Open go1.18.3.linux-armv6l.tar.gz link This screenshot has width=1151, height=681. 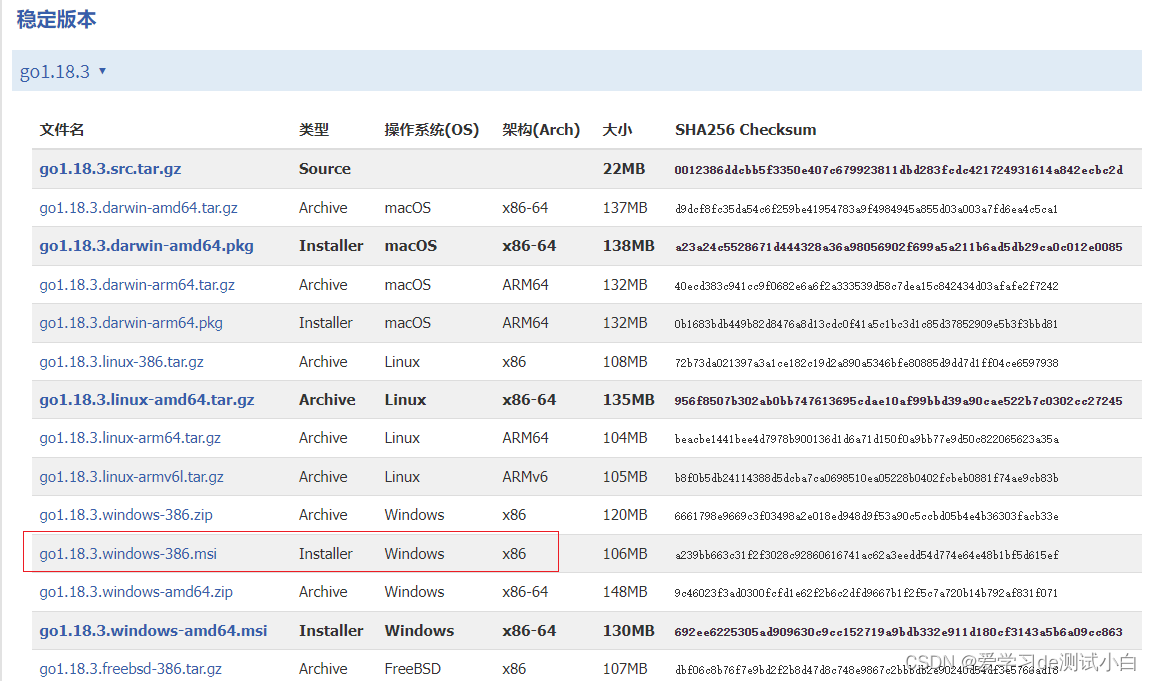(x=131, y=477)
